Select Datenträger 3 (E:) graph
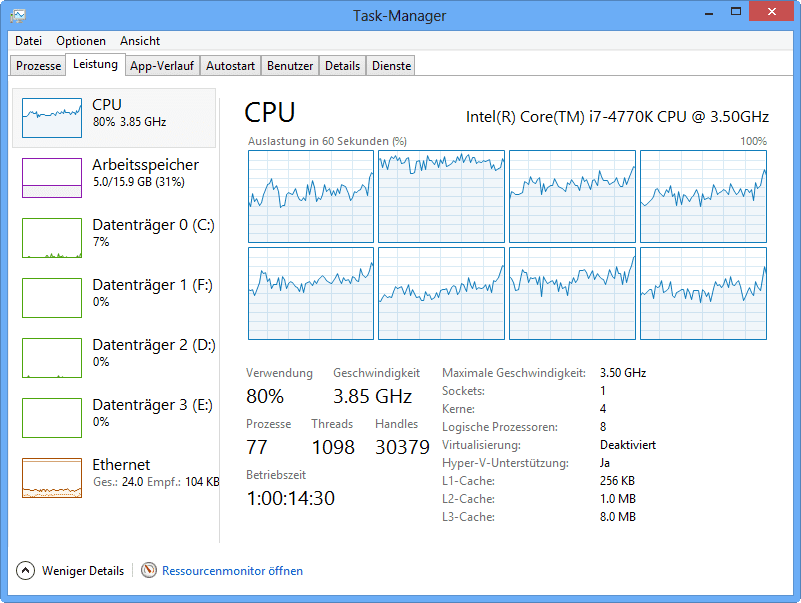The width and height of the screenshot is (801, 603). point(52,418)
